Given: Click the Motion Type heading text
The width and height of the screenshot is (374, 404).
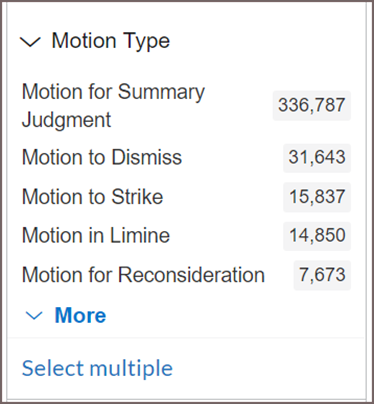Looking at the screenshot, I should tap(111, 41).
